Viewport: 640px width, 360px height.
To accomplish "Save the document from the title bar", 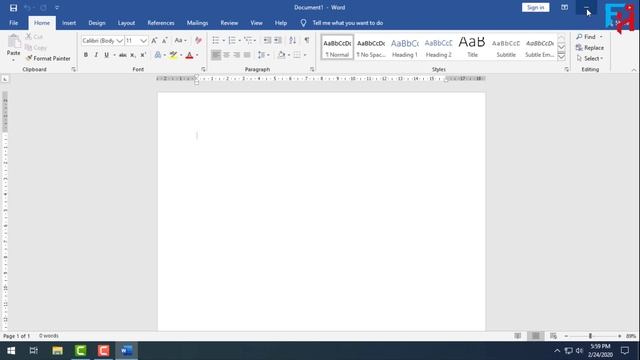I will point(13,8).
